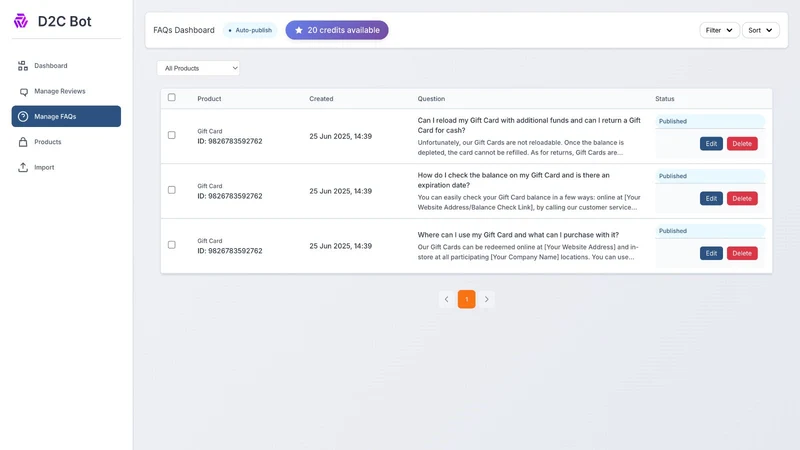The image size is (800, 450).
Task: Open the Sort dropdown
Action: coord(760,30)
